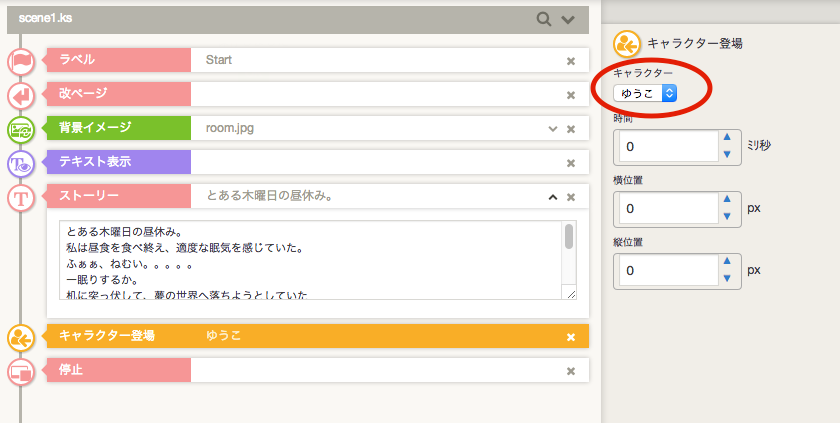Image resolution: width=840 pixels, height=423 pixels.
Task: Click the page break icon beside 改ページ
Action: click(21, 95)
